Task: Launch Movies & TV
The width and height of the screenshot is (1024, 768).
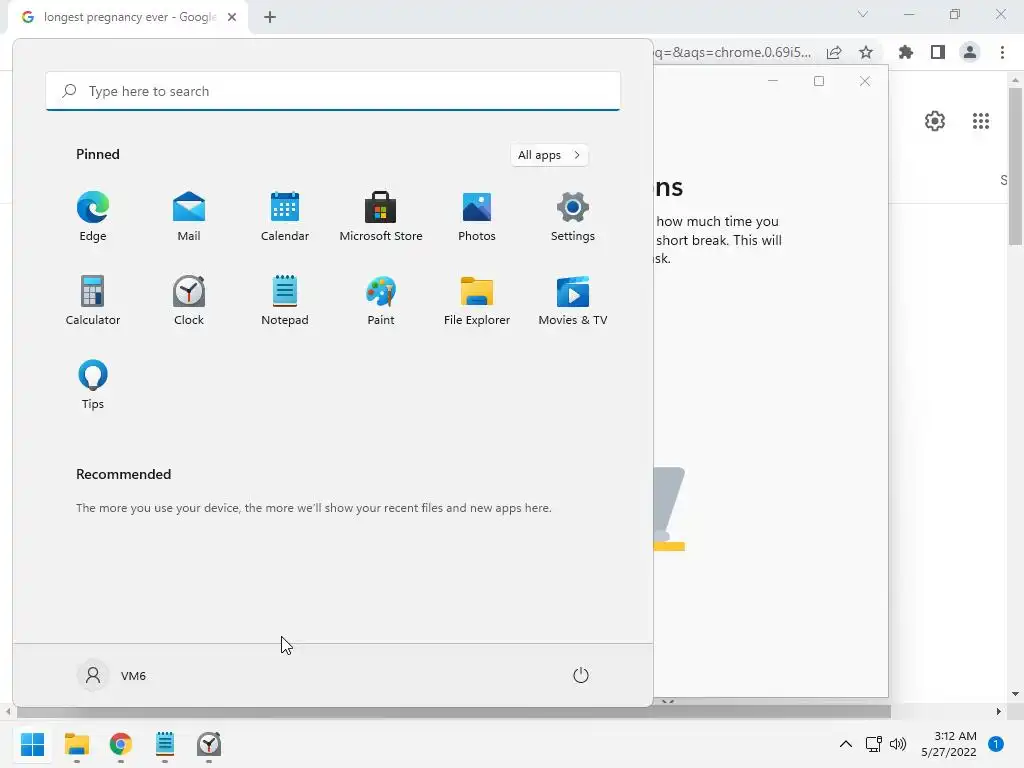Action: click(x=573, y=300)
